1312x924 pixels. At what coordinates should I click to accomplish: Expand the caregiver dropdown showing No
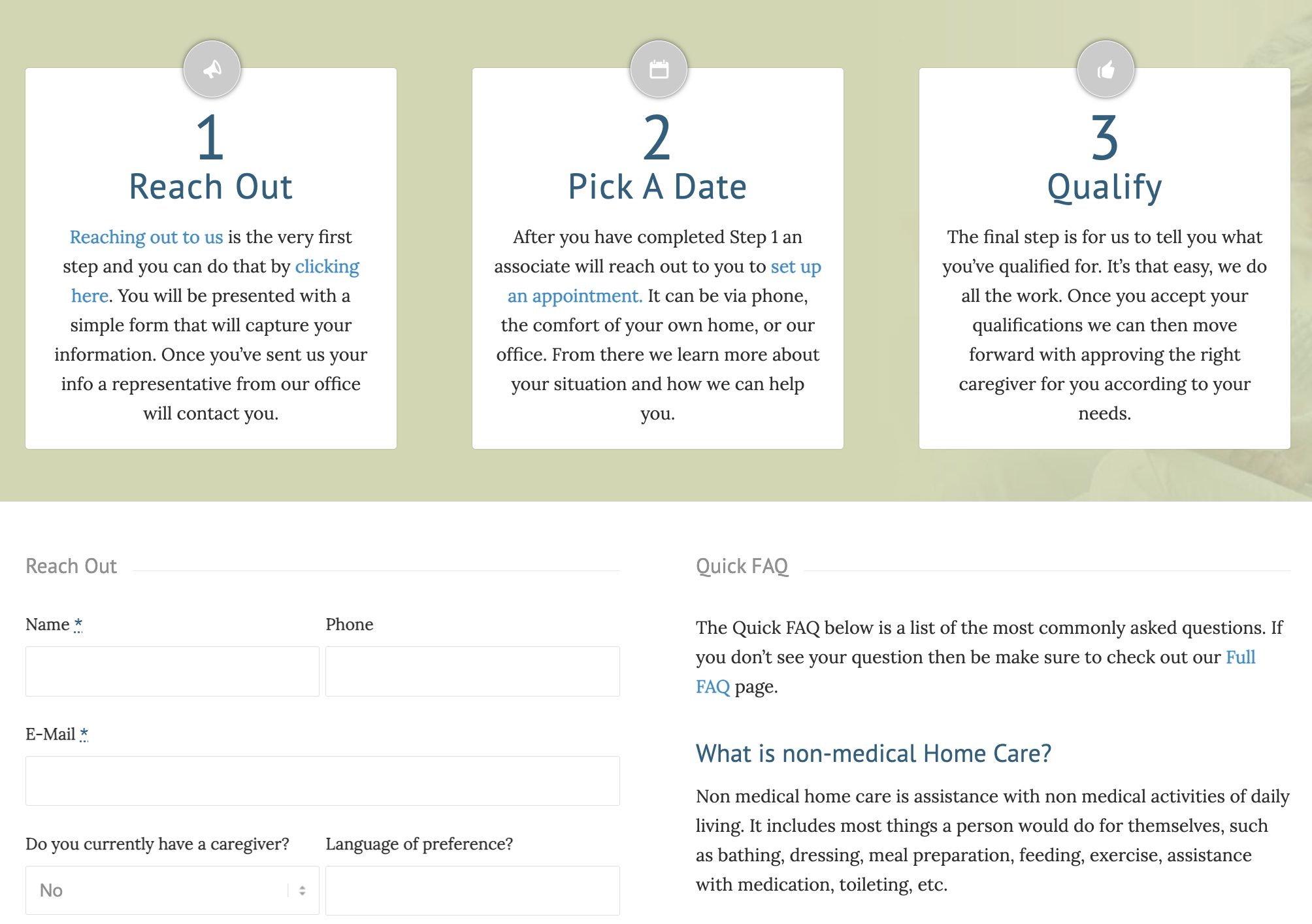pyautogui.click(x=172, y=890)
